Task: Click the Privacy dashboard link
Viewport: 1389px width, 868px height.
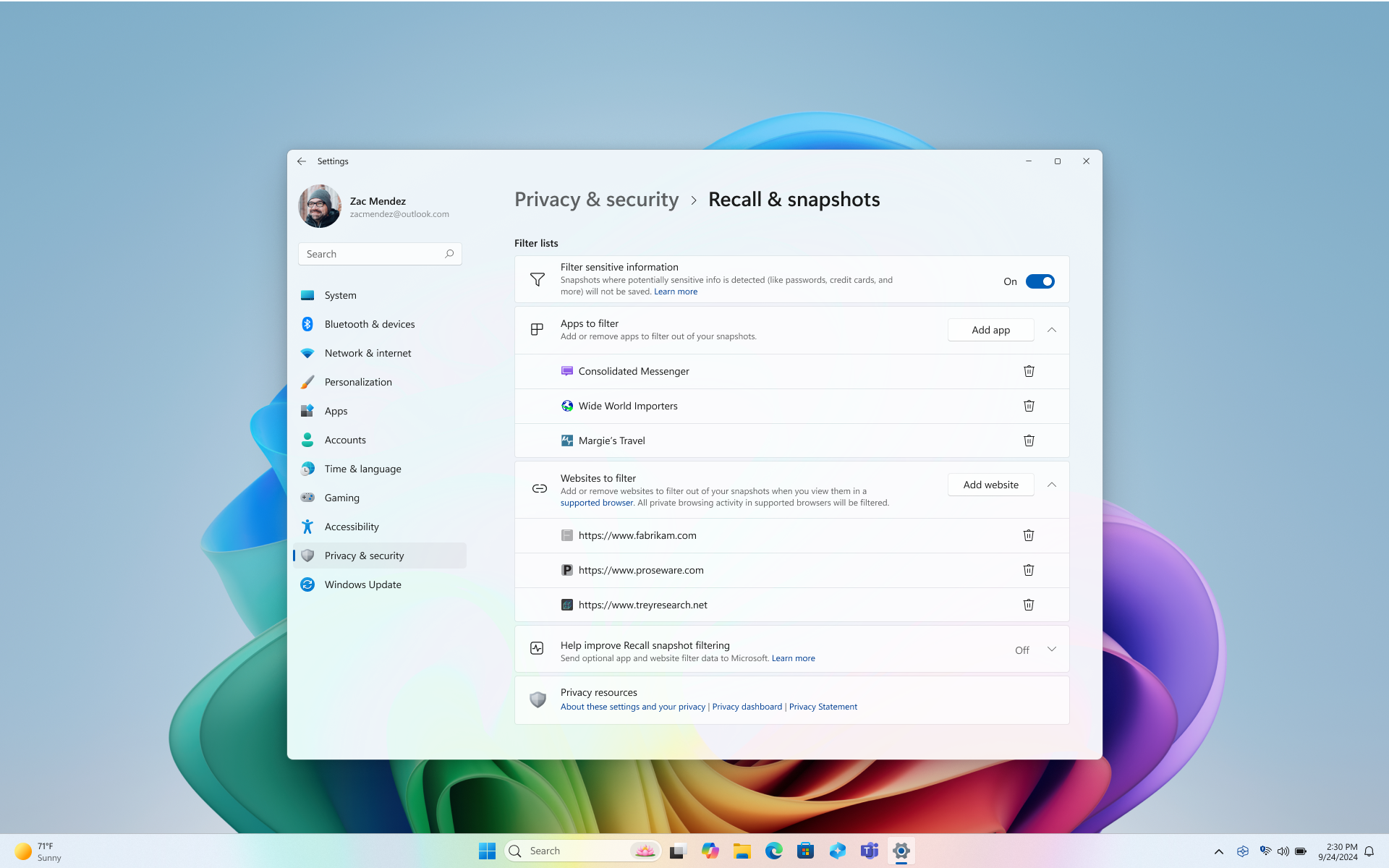Action: tap(747, 706)
